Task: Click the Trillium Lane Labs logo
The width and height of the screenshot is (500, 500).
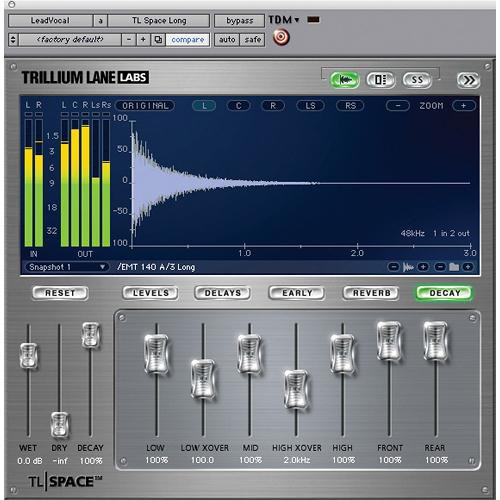Action: click(x=85, y=77)
